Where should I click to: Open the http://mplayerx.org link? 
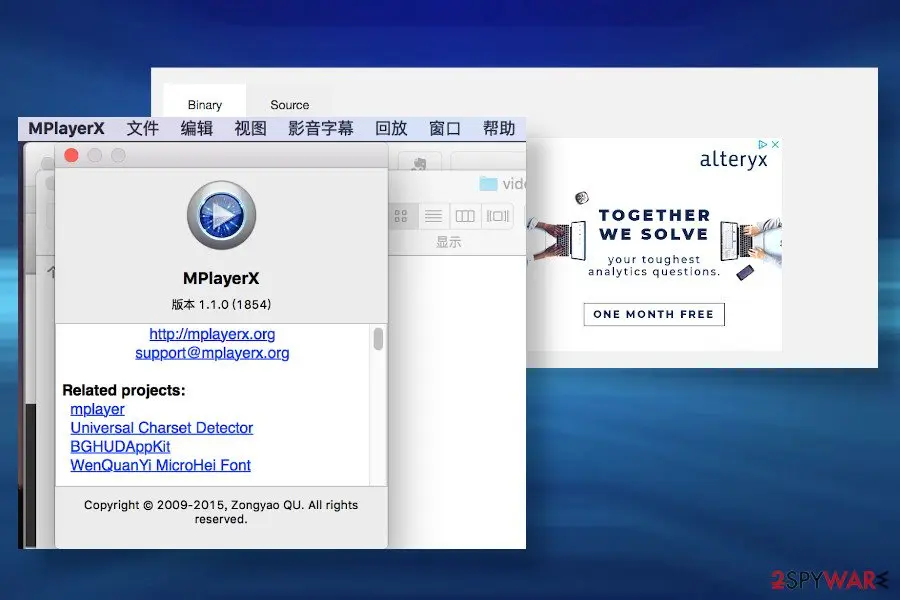pyautogui.click(x=212, y=334)
